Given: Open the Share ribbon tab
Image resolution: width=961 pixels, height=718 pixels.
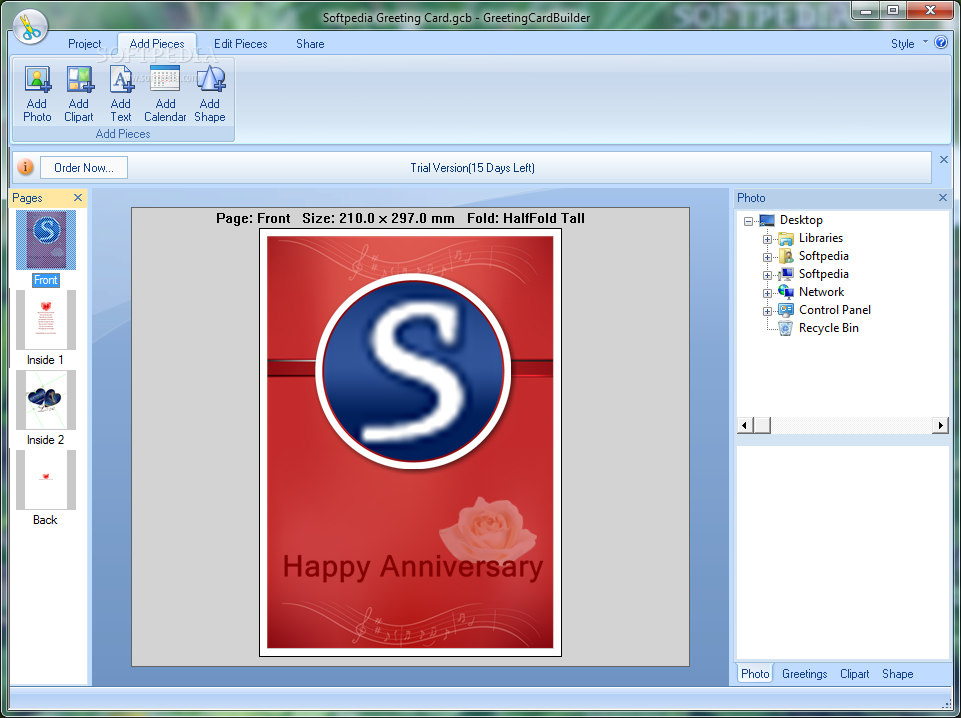Looking at the screenshot, I should click(310, 43).
